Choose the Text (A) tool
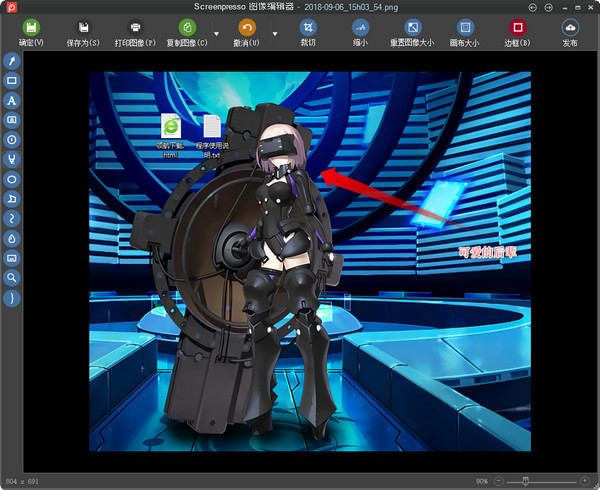Image resolution: width=600 pixels, height=490 pixels. [12, 101]
